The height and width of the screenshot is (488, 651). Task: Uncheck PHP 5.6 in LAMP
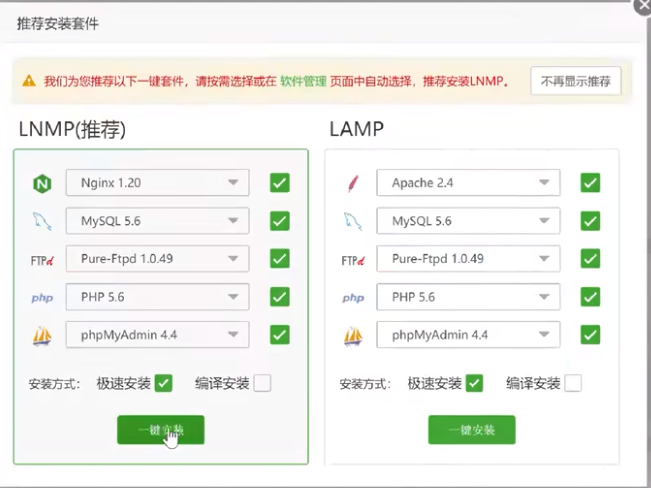(590, 297)
